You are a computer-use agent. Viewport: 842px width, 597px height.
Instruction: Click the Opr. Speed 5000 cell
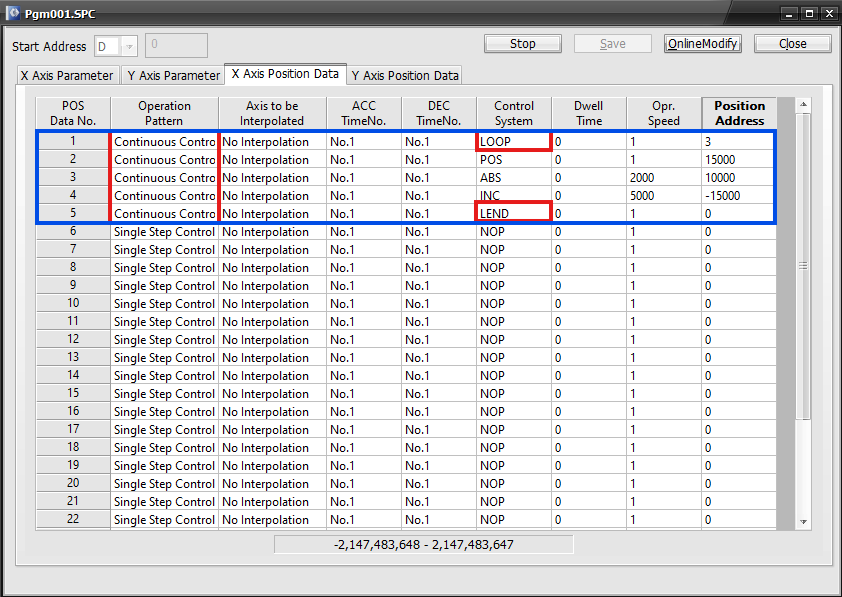coord(664,196)
